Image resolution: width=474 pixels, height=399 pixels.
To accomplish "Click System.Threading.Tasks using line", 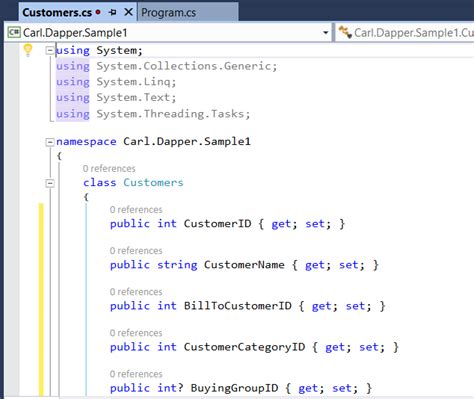I will (x=153, y=114).
